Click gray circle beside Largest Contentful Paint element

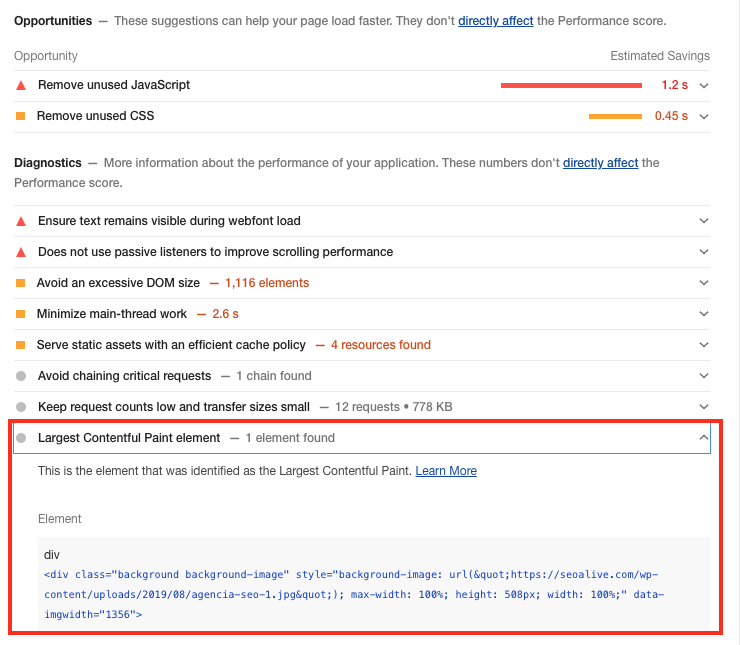click(21, 438)
